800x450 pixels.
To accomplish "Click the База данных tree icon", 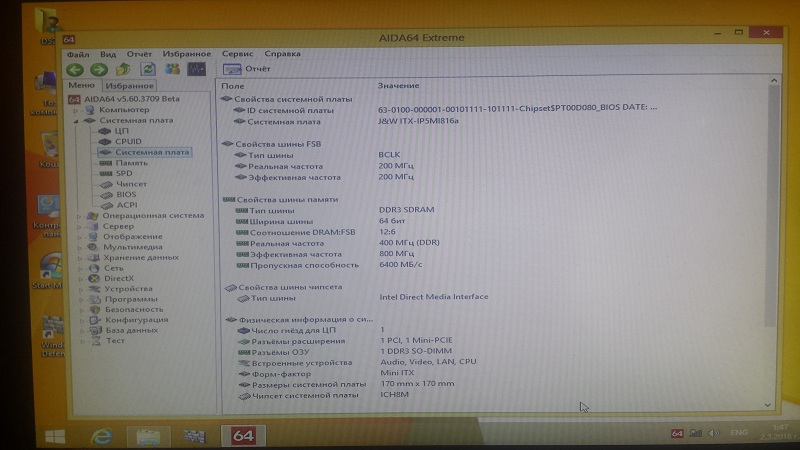I will pyautogui.click(x=95, y=330).
